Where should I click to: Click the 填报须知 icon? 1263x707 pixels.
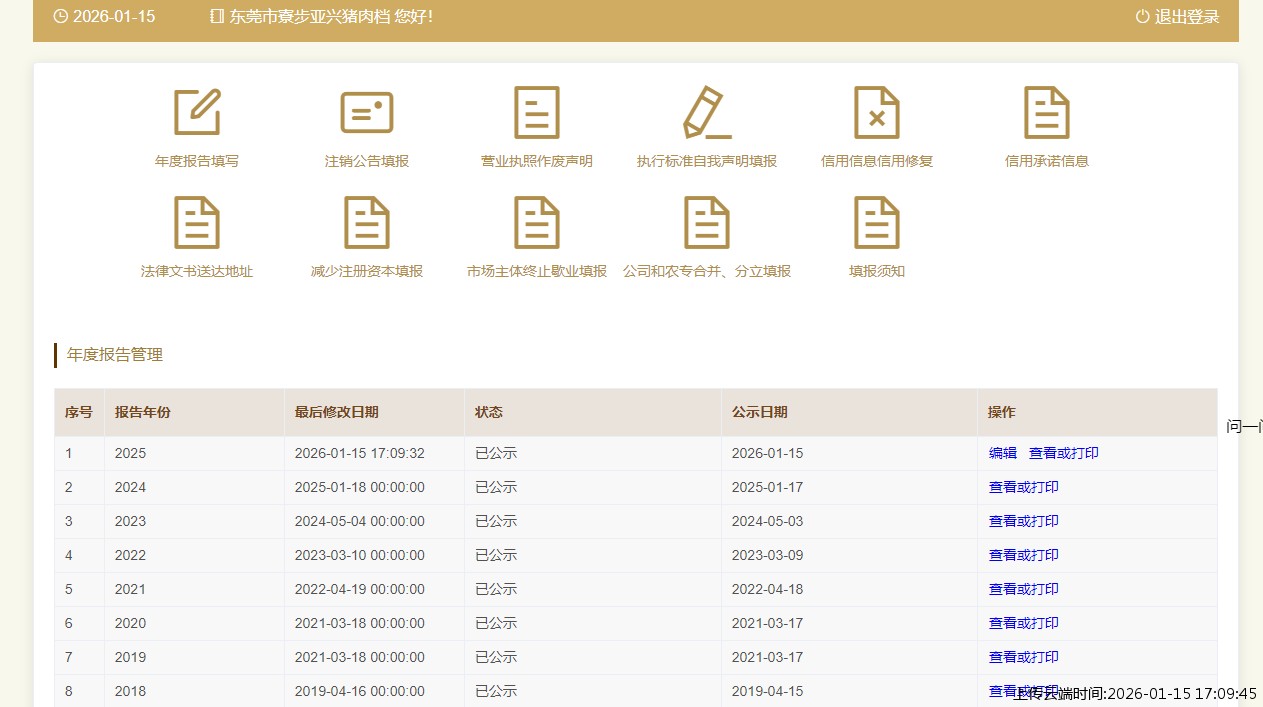(x=877, y=222)
